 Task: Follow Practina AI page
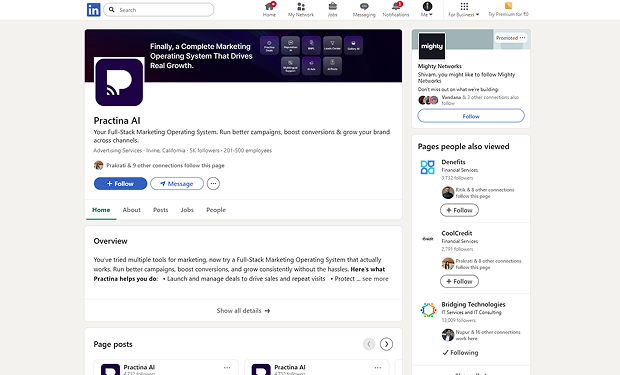(120, 184)
